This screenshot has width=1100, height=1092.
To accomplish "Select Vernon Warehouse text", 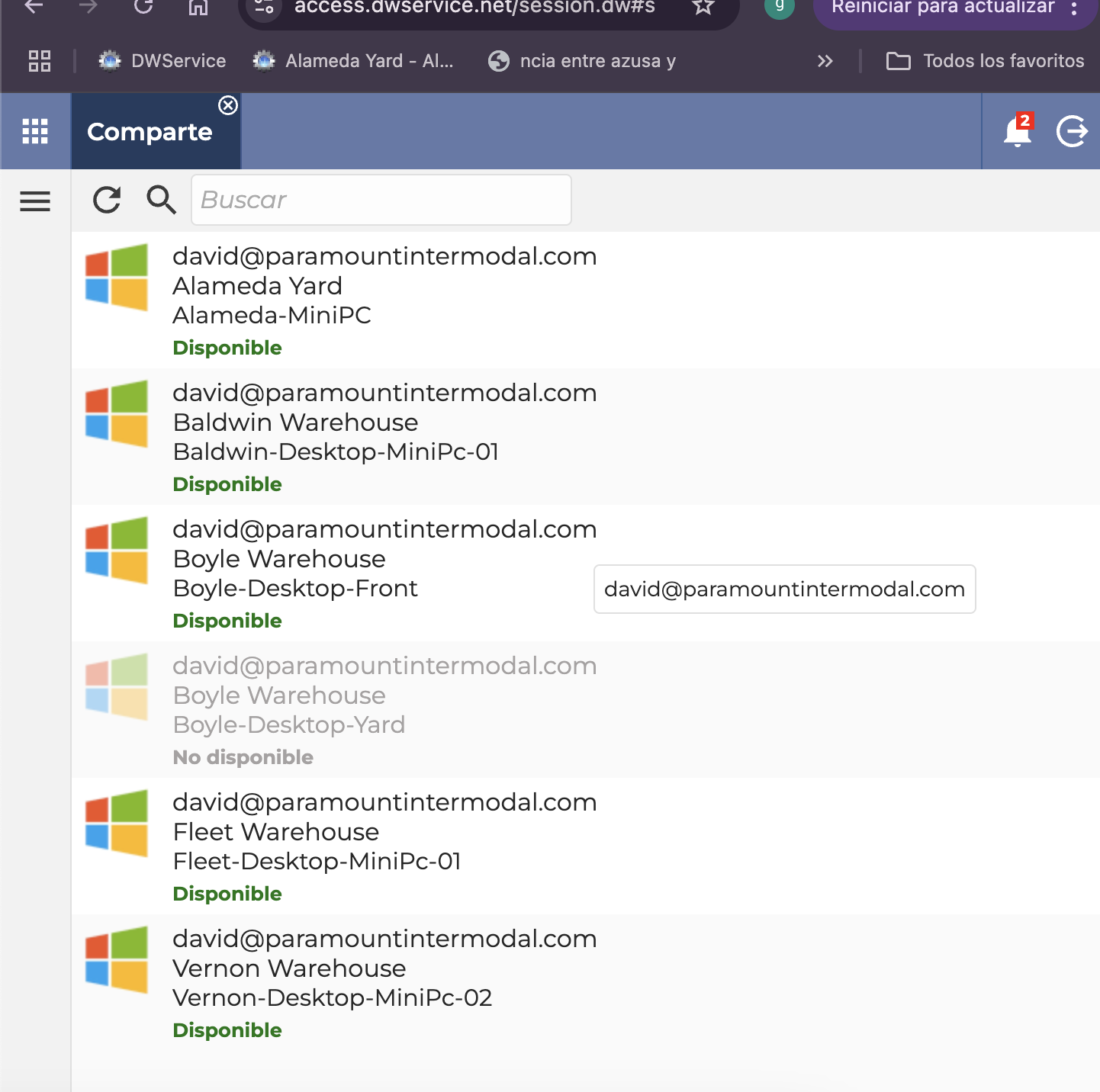I will (290, 968).
